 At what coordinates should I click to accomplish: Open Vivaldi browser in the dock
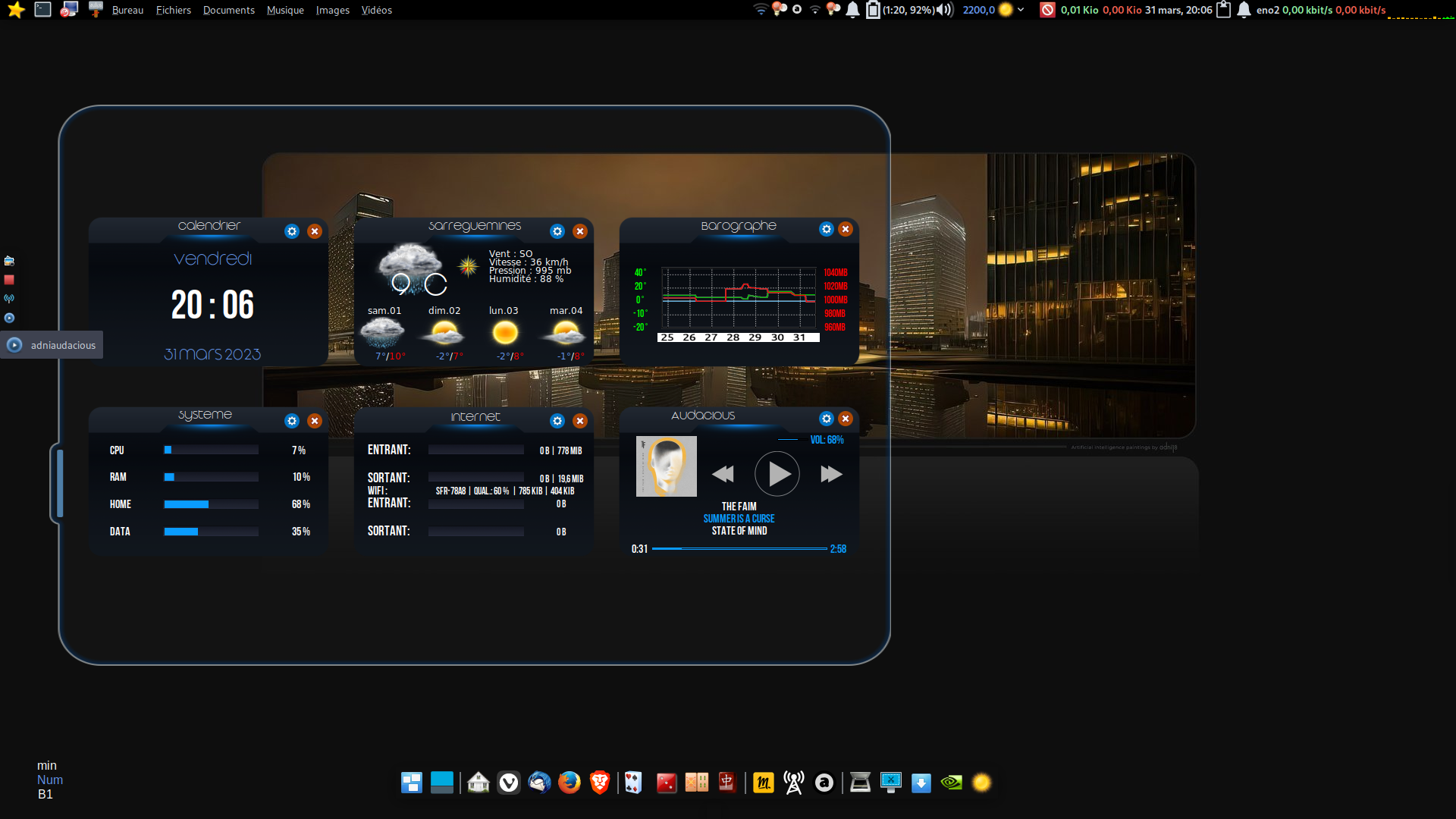(509, 782)
